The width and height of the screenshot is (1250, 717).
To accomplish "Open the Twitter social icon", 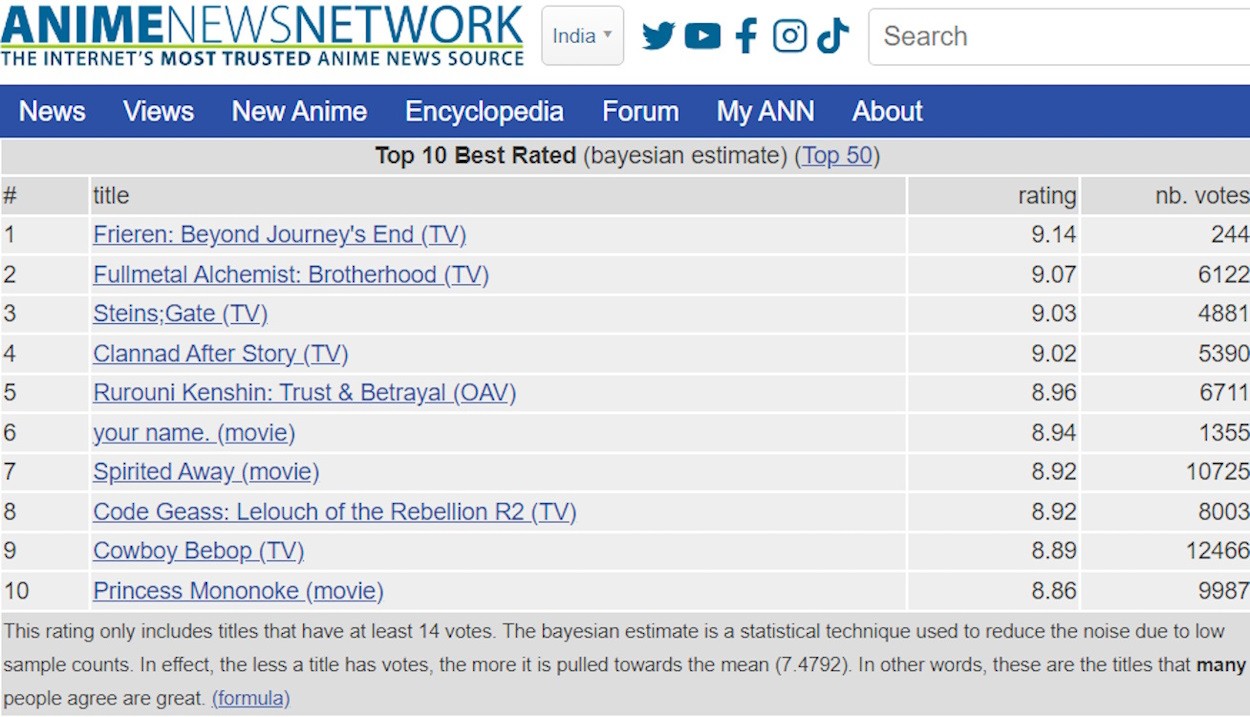I will (658, 36).
